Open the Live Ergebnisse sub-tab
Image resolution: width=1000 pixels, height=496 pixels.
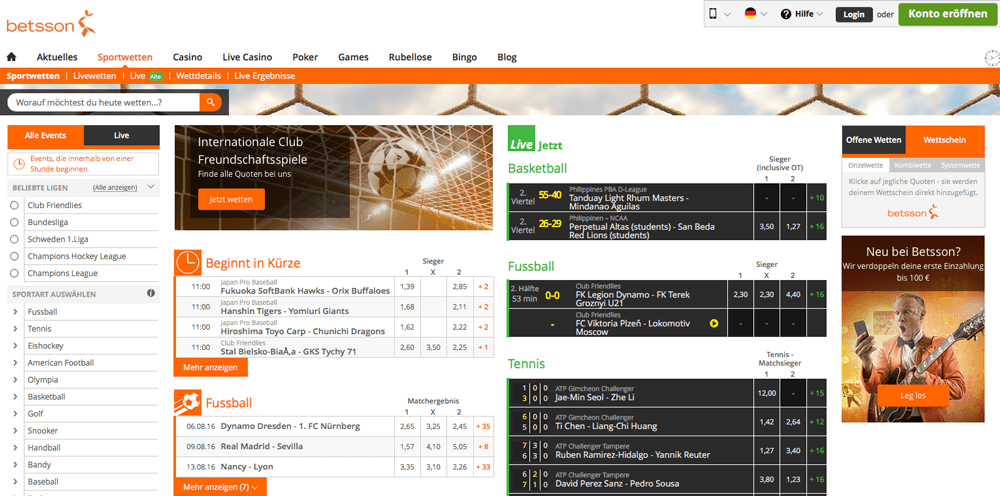tap(265, 76)
